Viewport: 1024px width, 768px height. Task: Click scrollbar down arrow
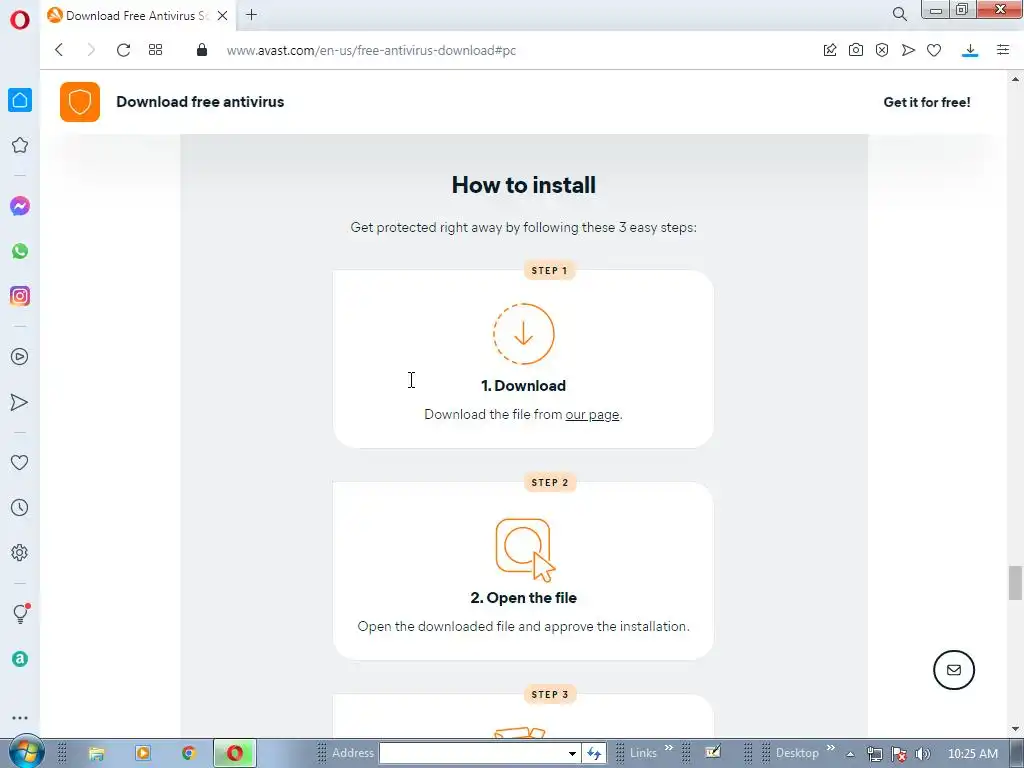(1015, 729)
